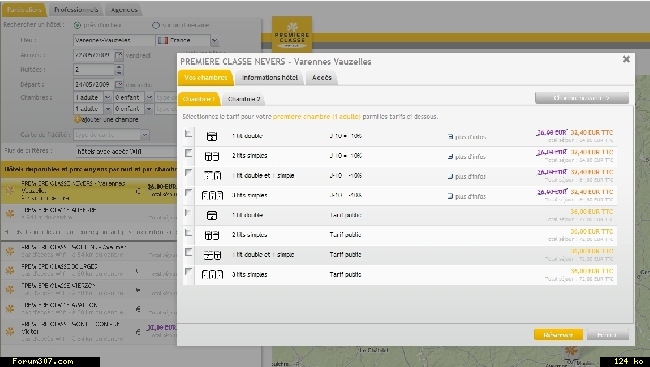Image resolution: width=650 pixels, height=367 pixels.
Task: Click two single beds icon, Tarif public row
Action: point(212,235)
